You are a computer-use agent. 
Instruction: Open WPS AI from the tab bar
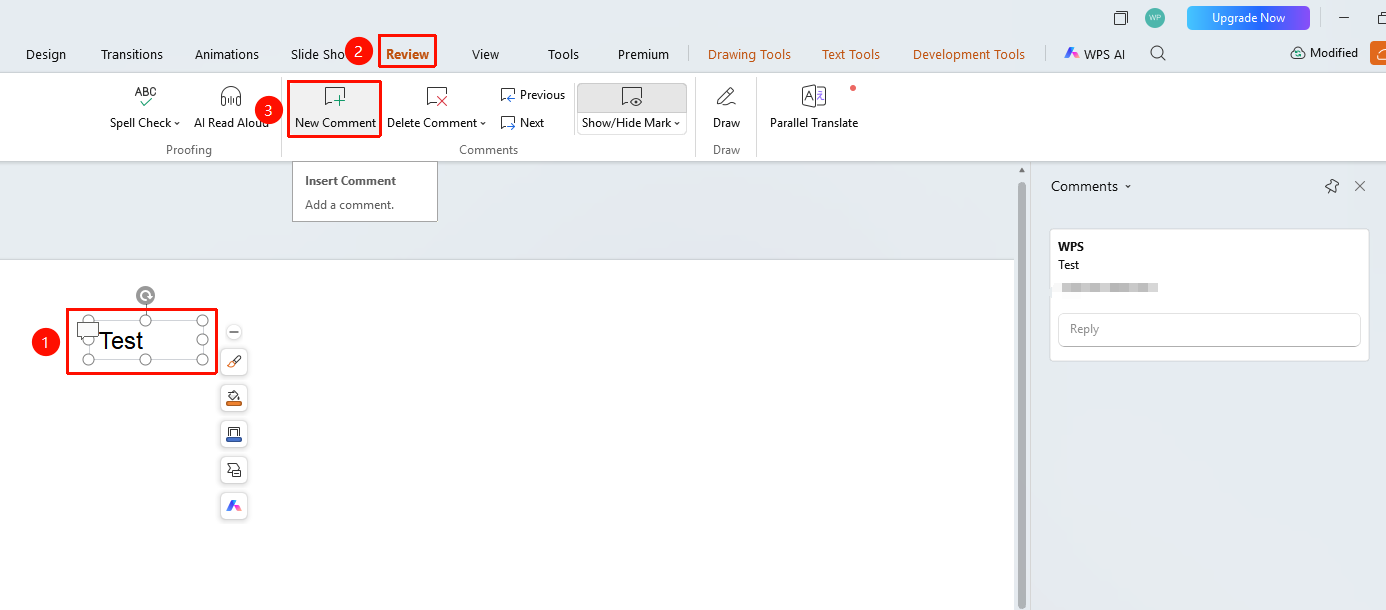(x=1094, y=54)
